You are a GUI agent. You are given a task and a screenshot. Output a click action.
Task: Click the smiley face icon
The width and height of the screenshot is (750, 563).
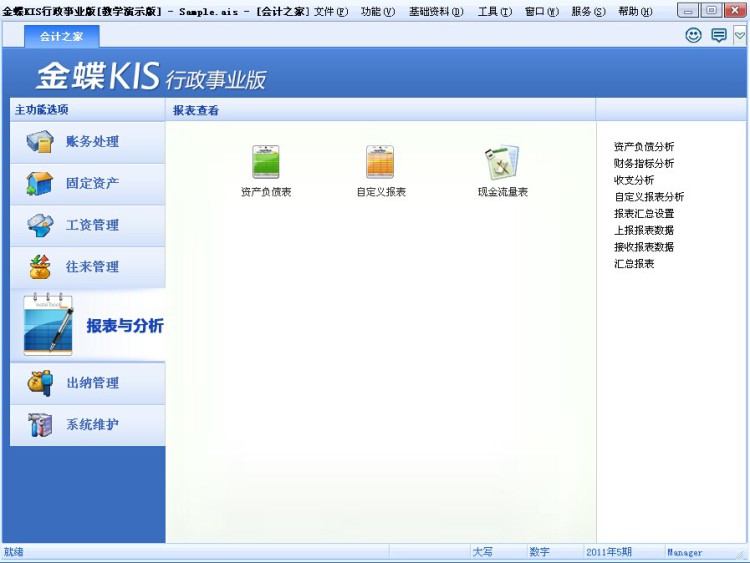click(693, 35)
